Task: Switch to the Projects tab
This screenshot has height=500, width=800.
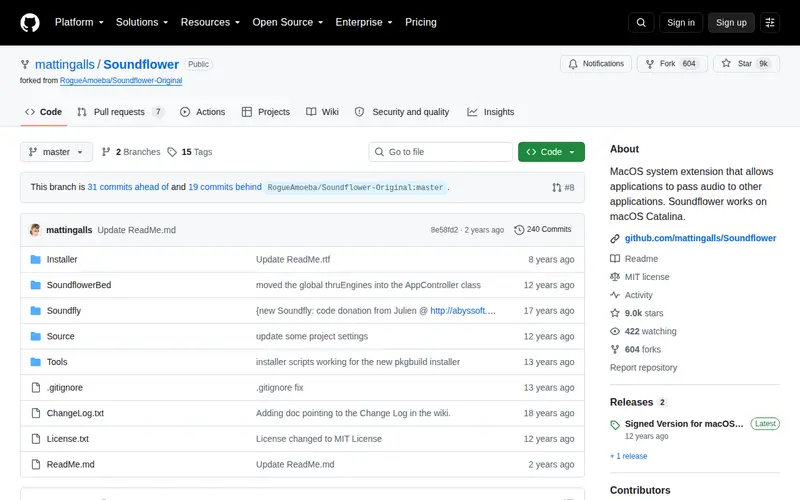Action: point(266,112)
